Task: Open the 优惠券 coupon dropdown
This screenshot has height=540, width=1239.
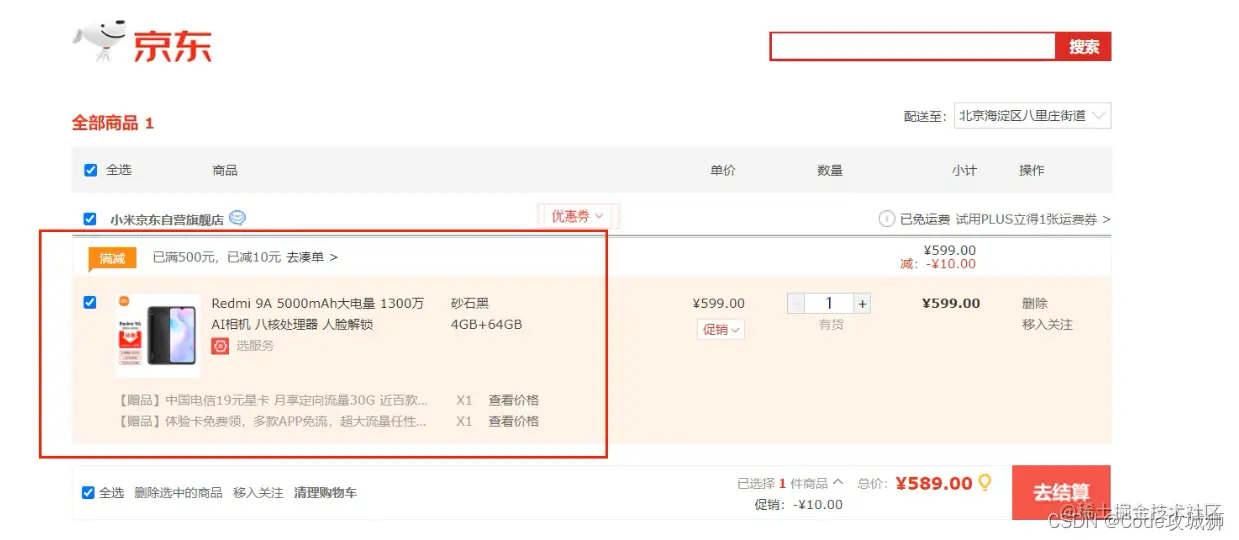Action: tap(579, 216)
